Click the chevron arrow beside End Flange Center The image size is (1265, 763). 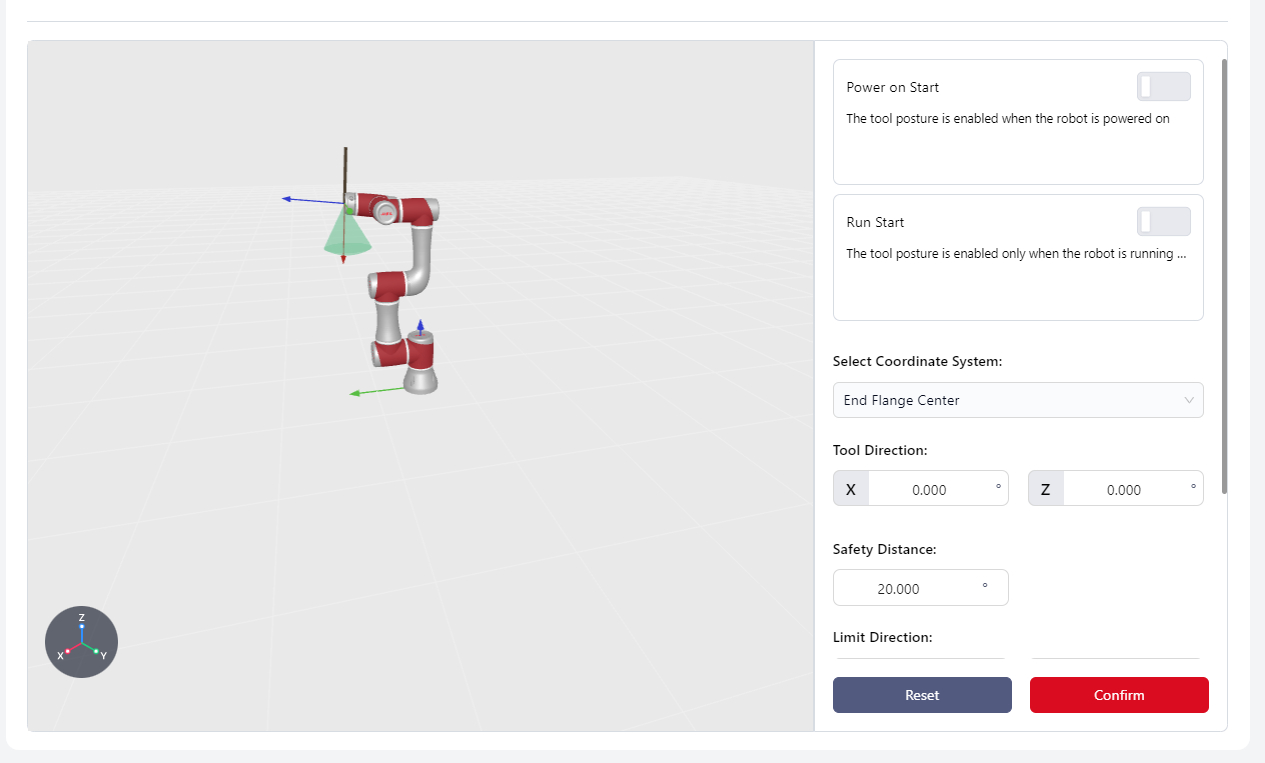click(x=1189, y=400)
